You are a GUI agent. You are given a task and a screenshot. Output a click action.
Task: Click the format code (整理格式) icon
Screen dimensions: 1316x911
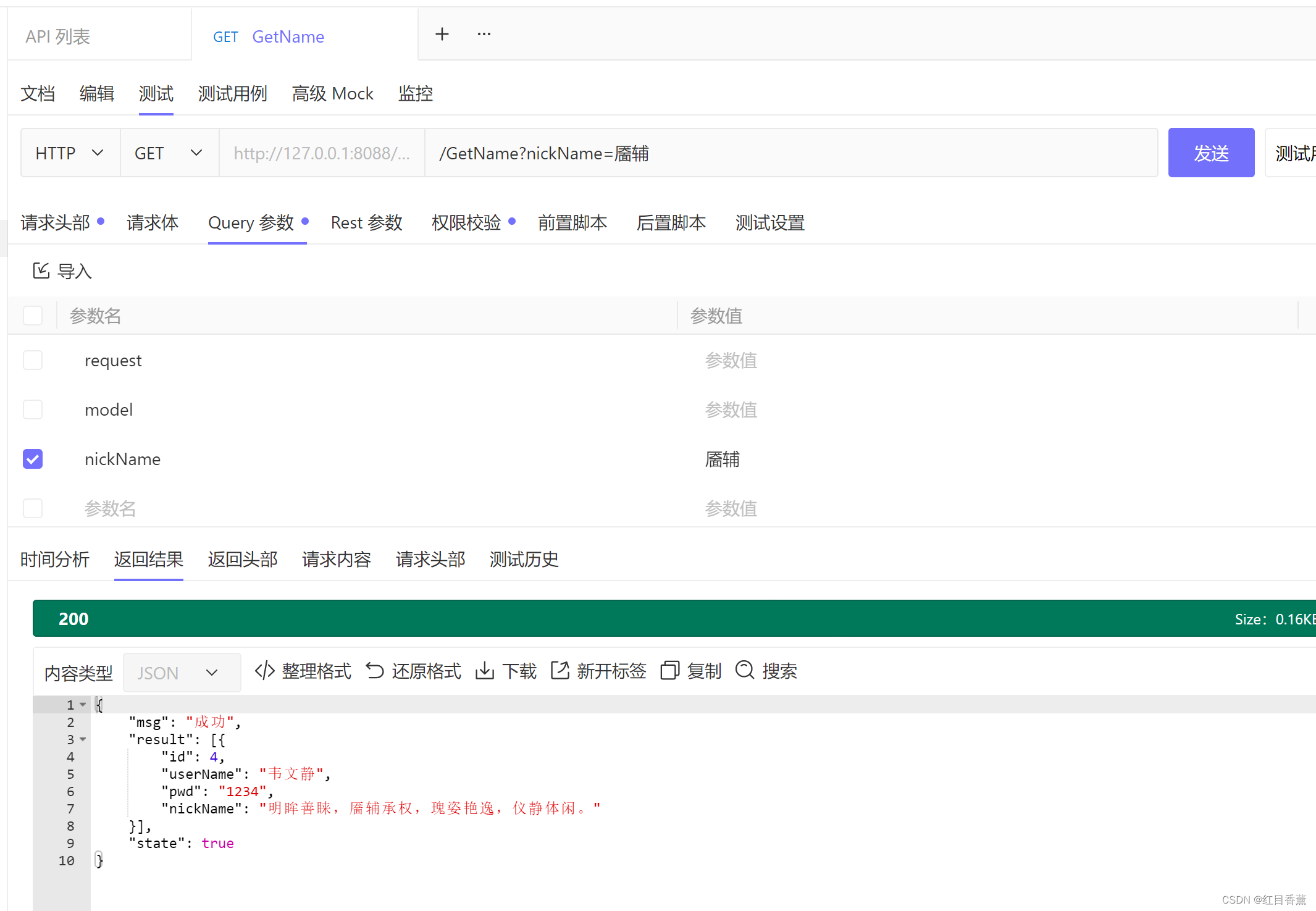click(x=265, y=670)
